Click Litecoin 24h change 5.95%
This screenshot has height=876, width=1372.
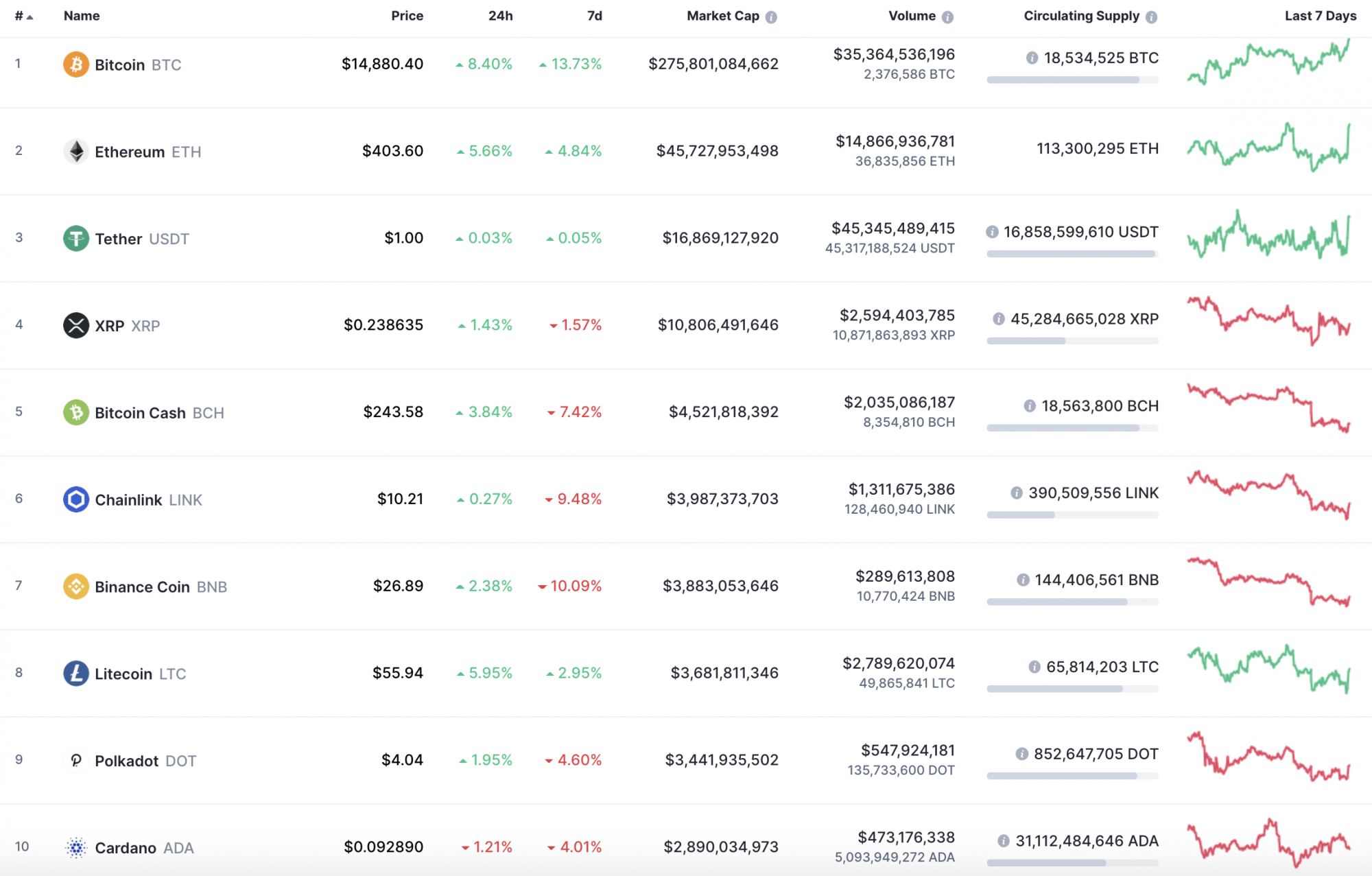coord(484,673)
